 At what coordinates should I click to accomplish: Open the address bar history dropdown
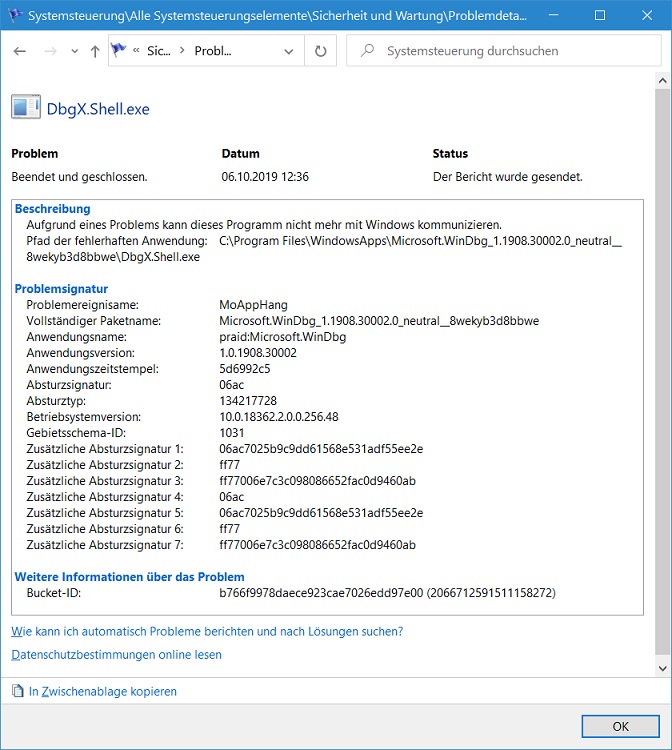(288, 51)
